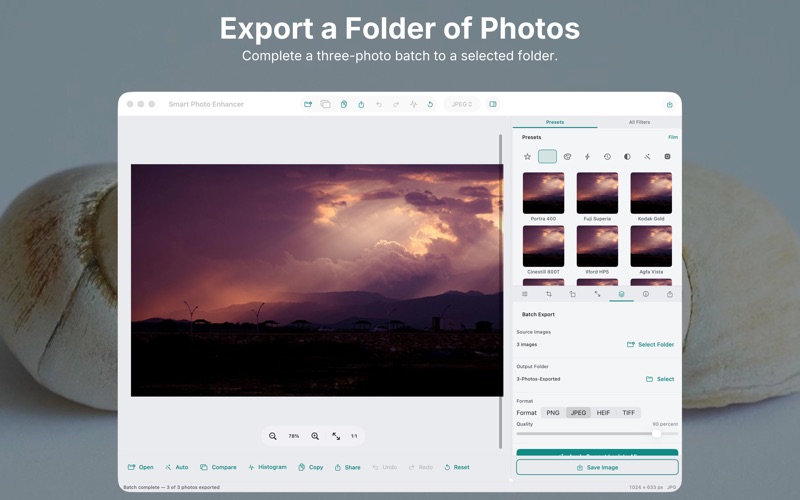Click the compare windows icon in top toolbar
The image size is (800, 500).
click(x=326, y=104)
